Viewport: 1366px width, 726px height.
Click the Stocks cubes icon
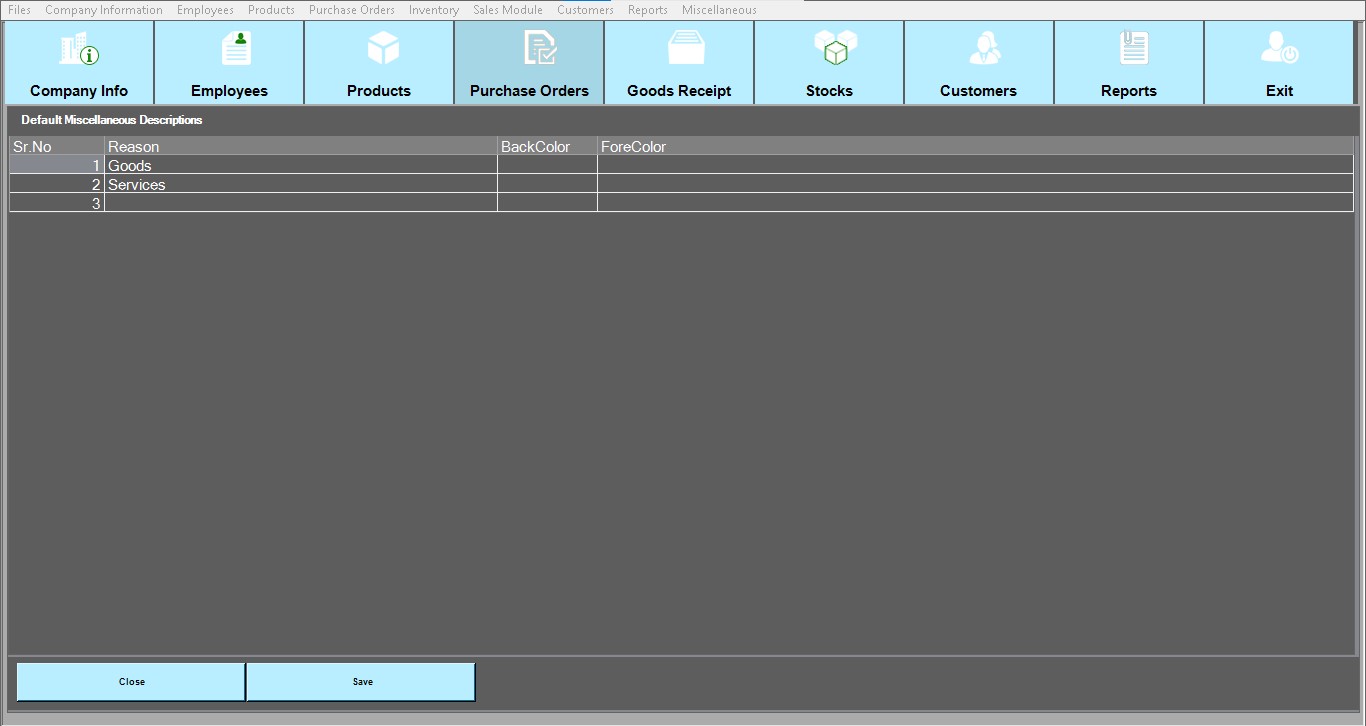pyautogui.click(x=835, y=48)
